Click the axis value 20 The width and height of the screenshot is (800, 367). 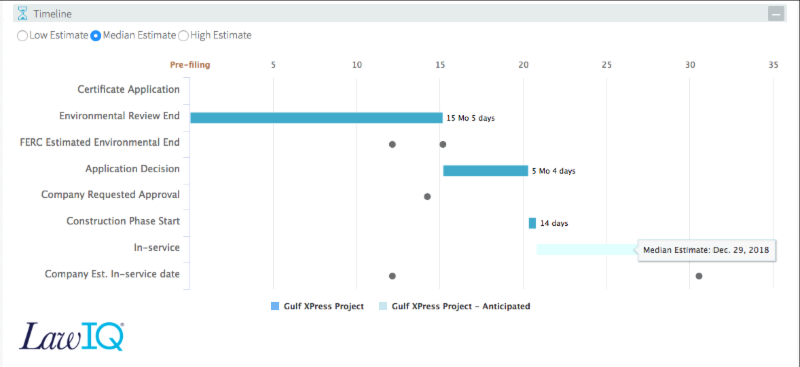click(x=523, y=65)
